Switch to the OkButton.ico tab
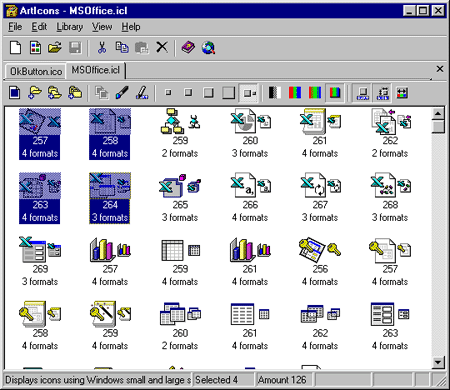450x390 pixels. (x=36, y=71)
